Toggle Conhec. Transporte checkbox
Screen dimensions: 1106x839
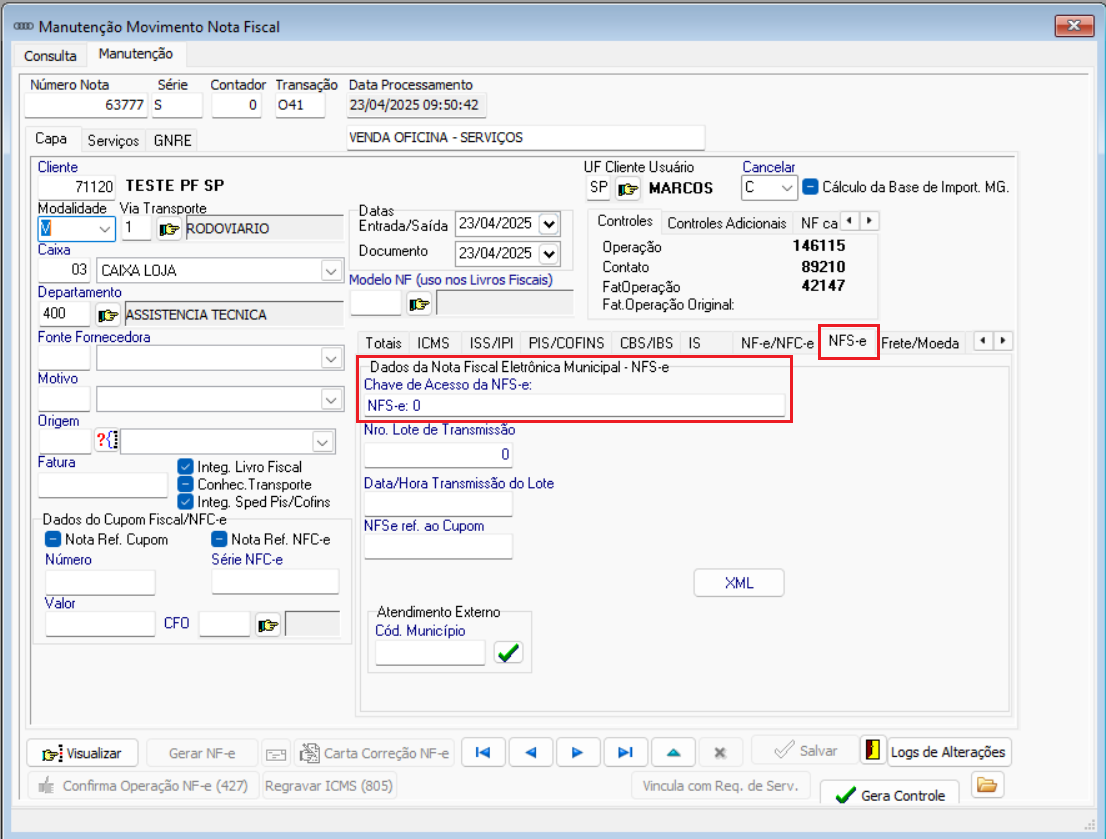point(186,484)
